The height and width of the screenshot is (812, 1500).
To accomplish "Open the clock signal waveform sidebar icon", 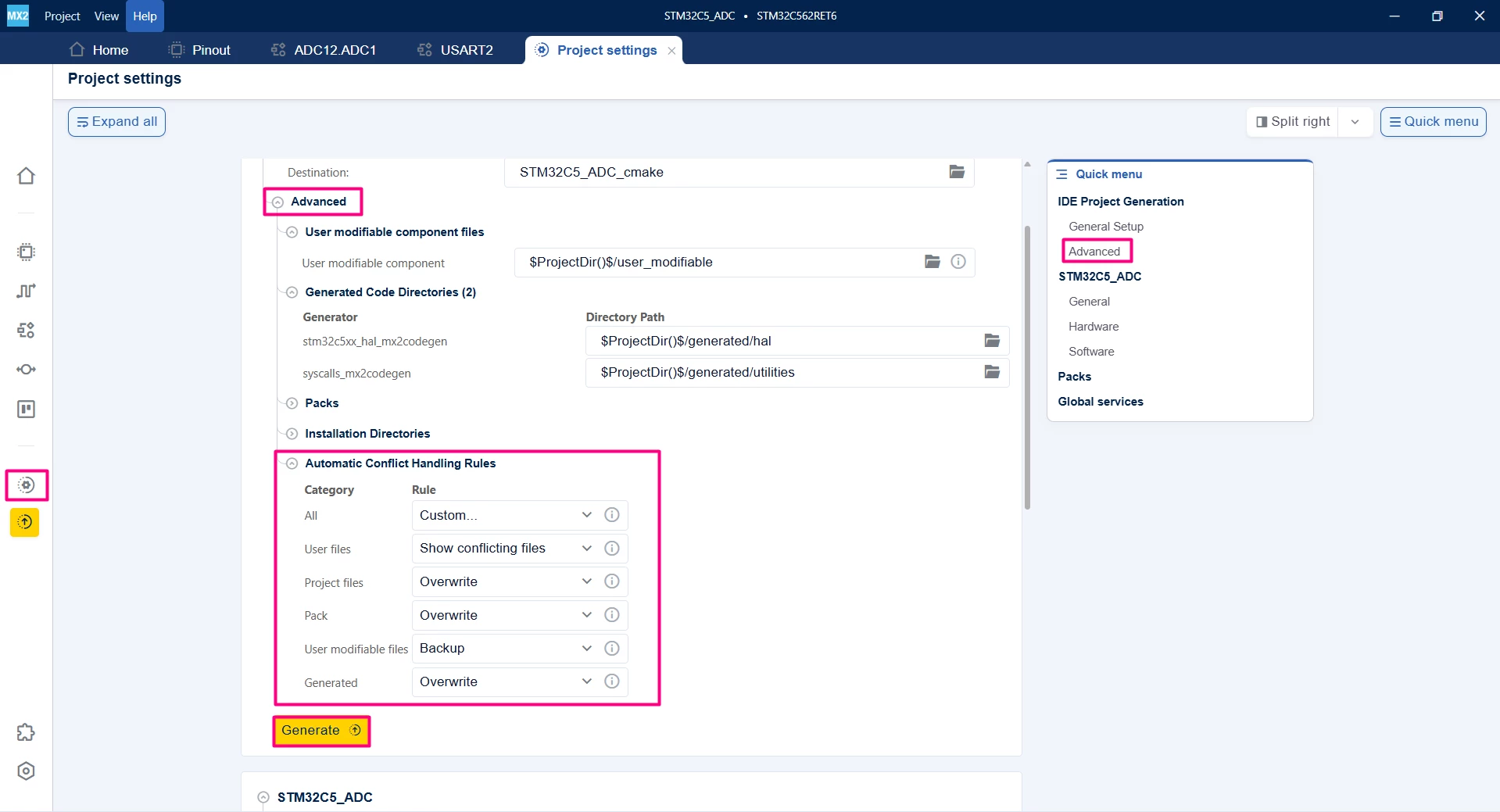I will [26, 291].
